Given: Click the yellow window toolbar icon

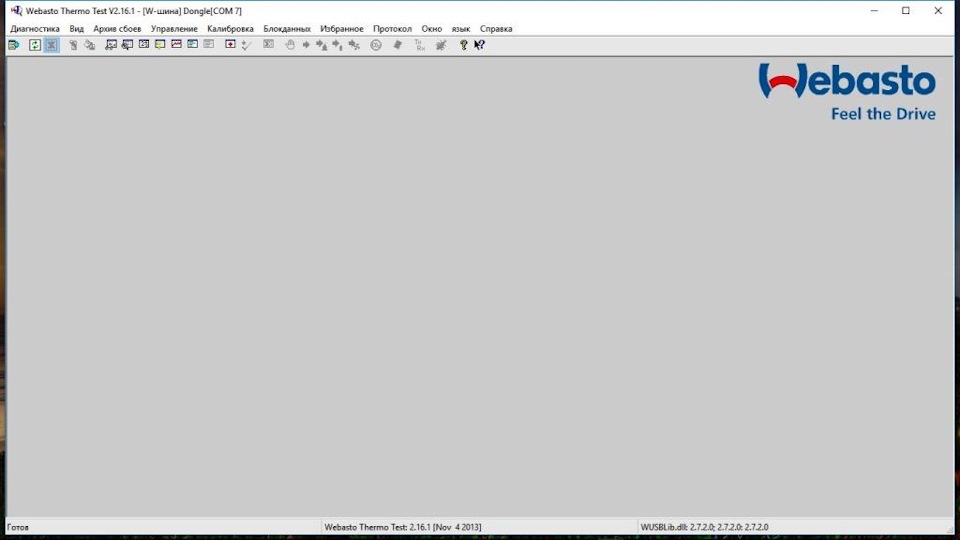Looking at the screenshot, I should [x=160, y=45].
